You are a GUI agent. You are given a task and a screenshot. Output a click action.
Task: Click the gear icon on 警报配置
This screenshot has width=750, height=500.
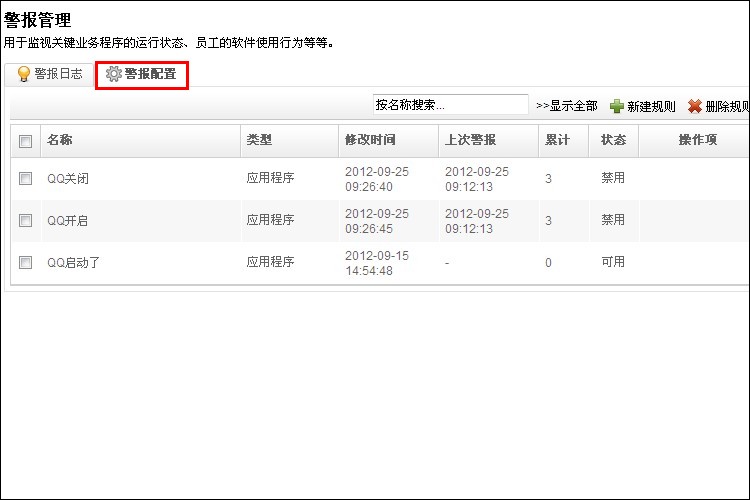coord(113,74)
